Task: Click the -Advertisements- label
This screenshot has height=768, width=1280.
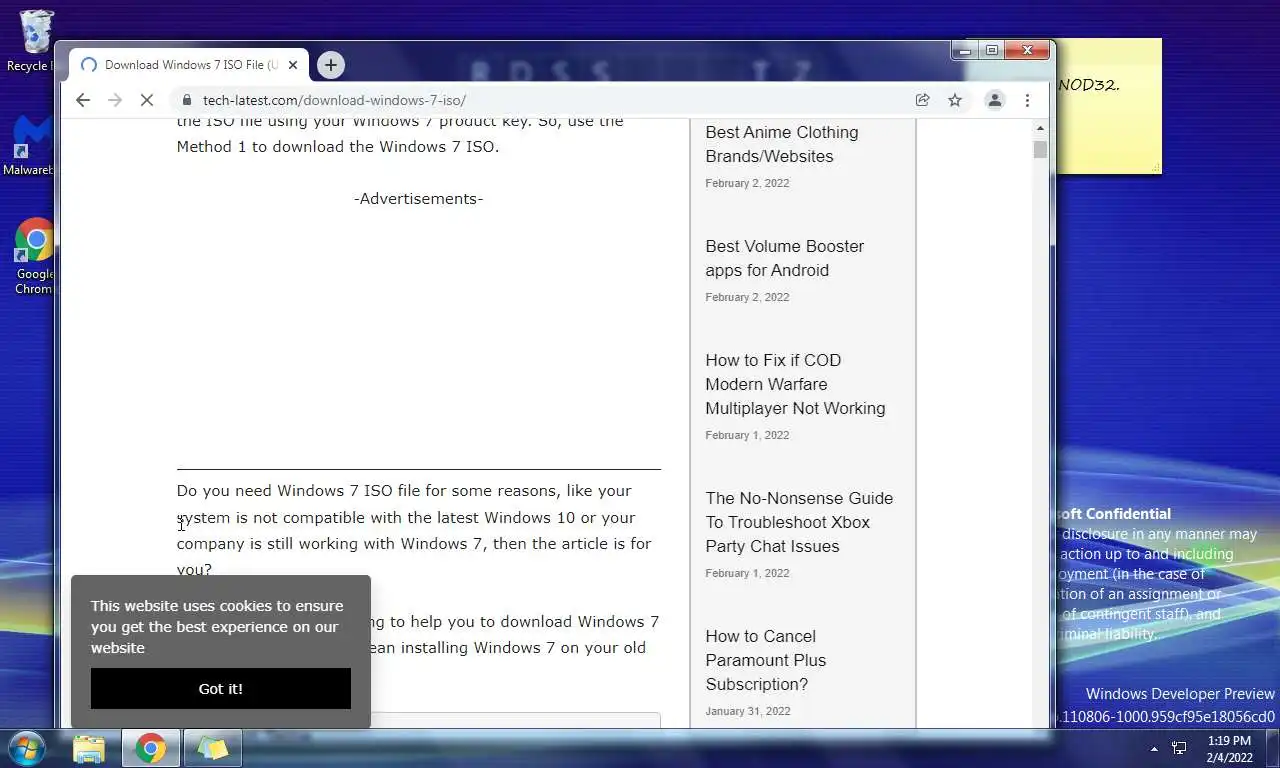Action: coord(418,198)
